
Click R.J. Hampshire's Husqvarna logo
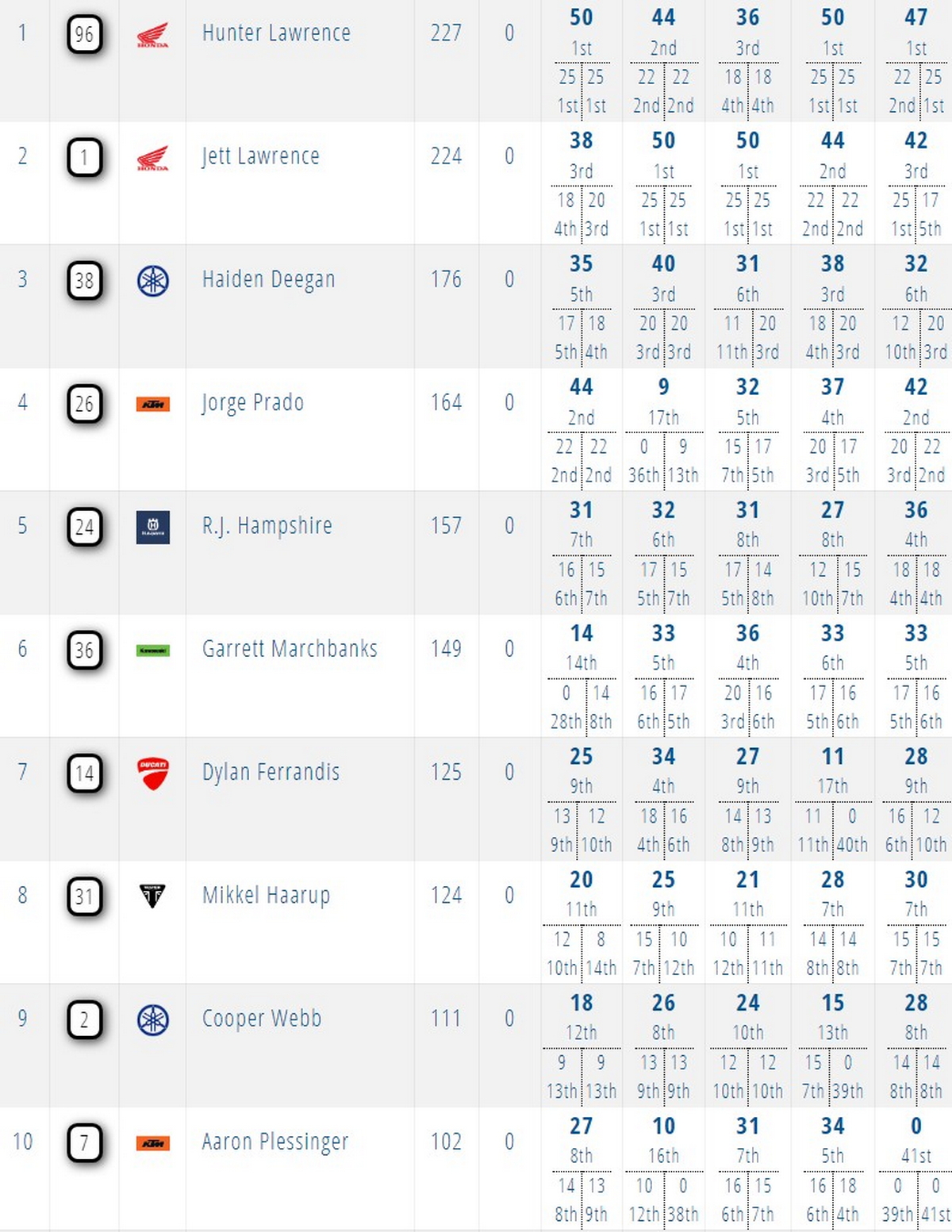pyautogui.click(x=152, y=528)
